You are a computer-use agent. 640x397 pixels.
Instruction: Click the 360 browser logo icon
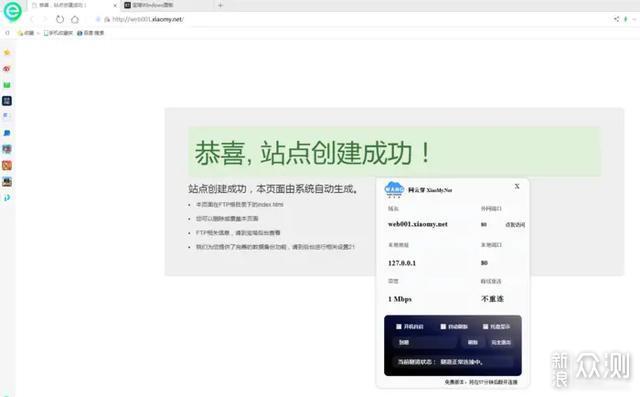[x=13, y=11]
